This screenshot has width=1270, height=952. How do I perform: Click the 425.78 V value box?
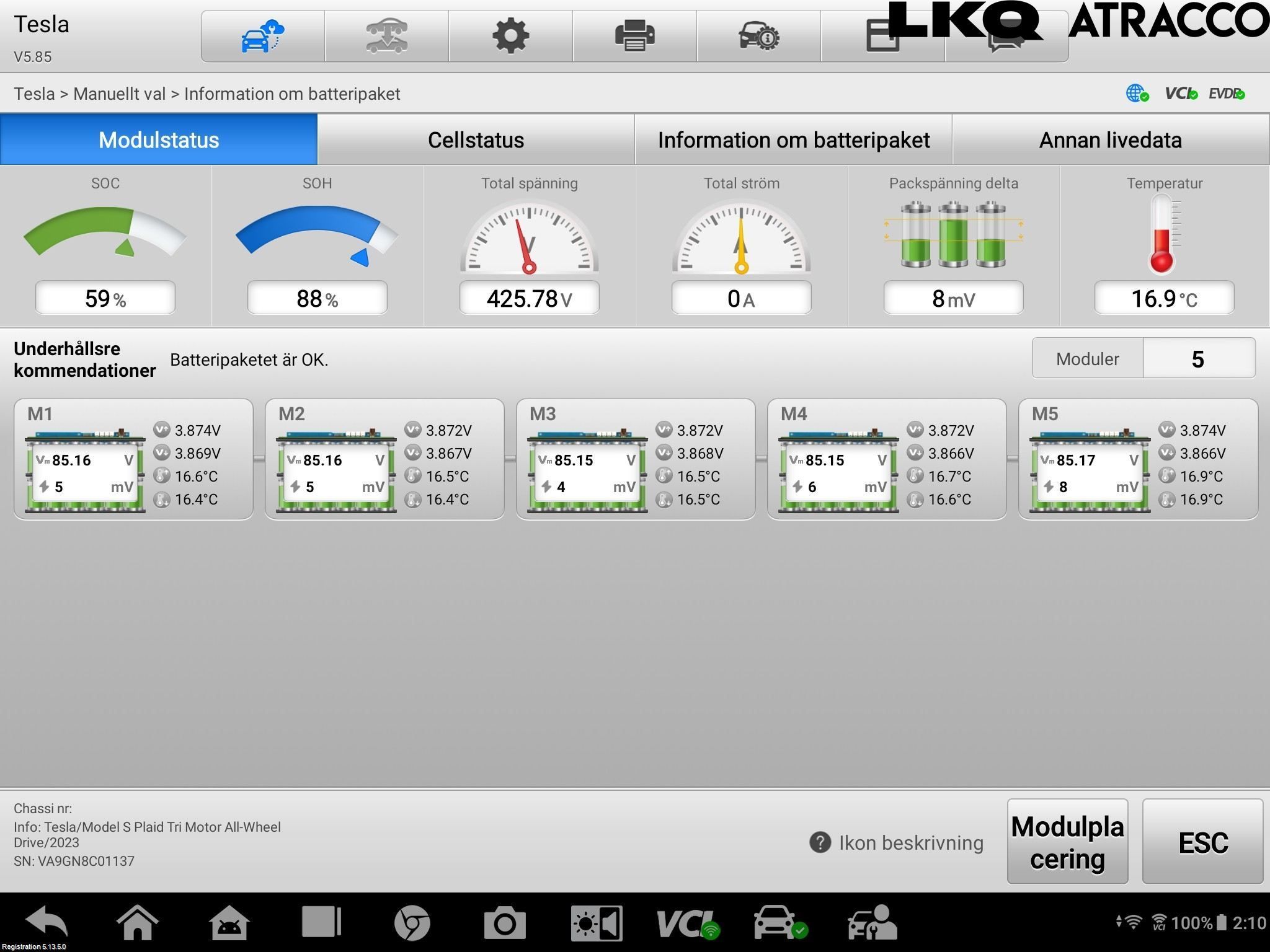pyautogui.click(x=529, y=298)
